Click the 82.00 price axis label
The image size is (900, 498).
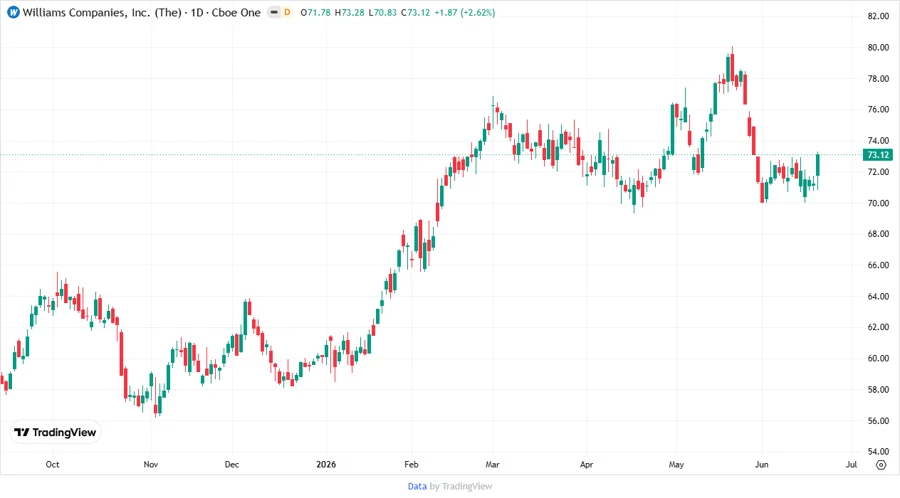(x=878, y=16)
